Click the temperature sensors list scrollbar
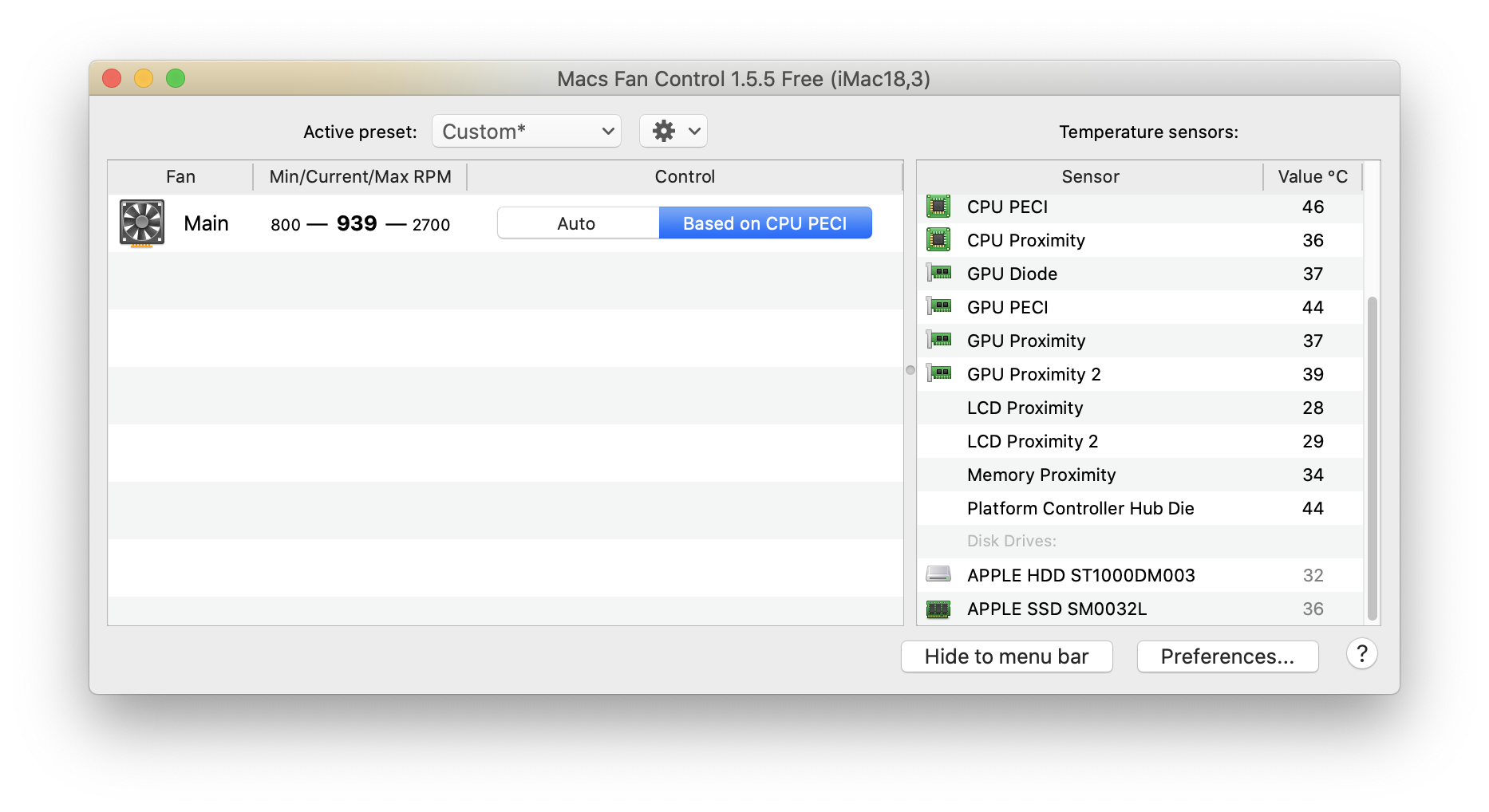Screen dimensions: 1489x812 [1372, 458]
